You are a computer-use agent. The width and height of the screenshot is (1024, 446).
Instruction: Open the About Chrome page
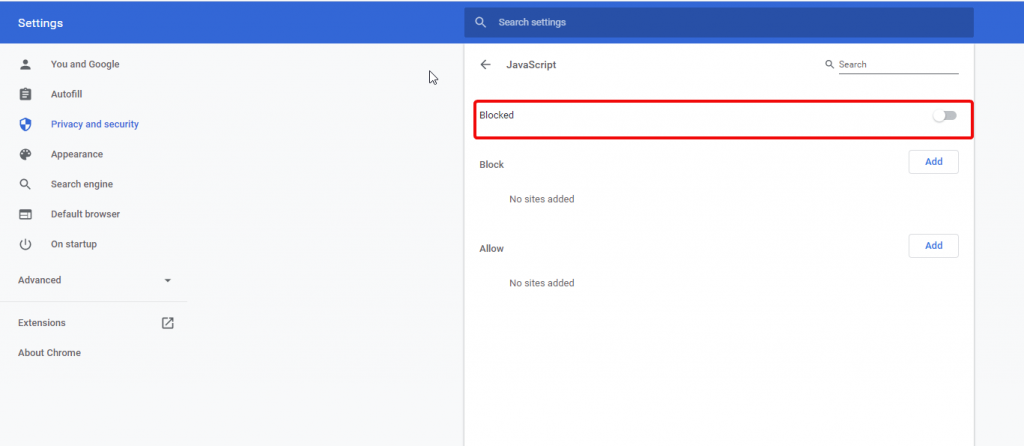50,353
